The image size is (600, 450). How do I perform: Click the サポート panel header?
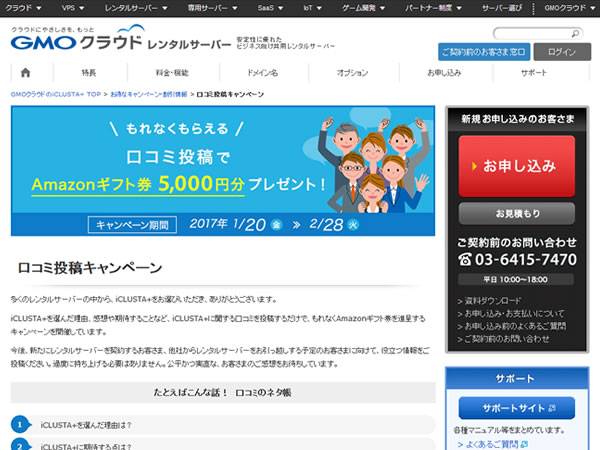pyautogui.click(x=517, y=378)
